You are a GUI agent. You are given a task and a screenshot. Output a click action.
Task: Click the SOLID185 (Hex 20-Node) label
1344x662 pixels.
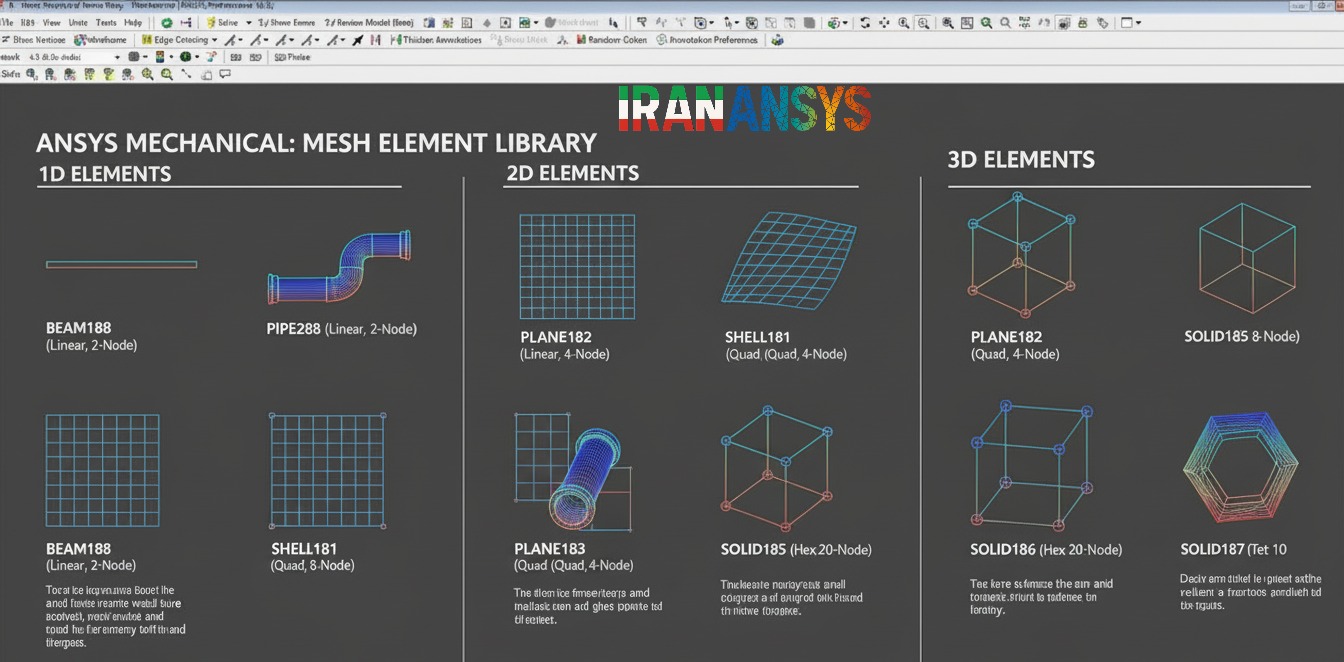[796, 550]
